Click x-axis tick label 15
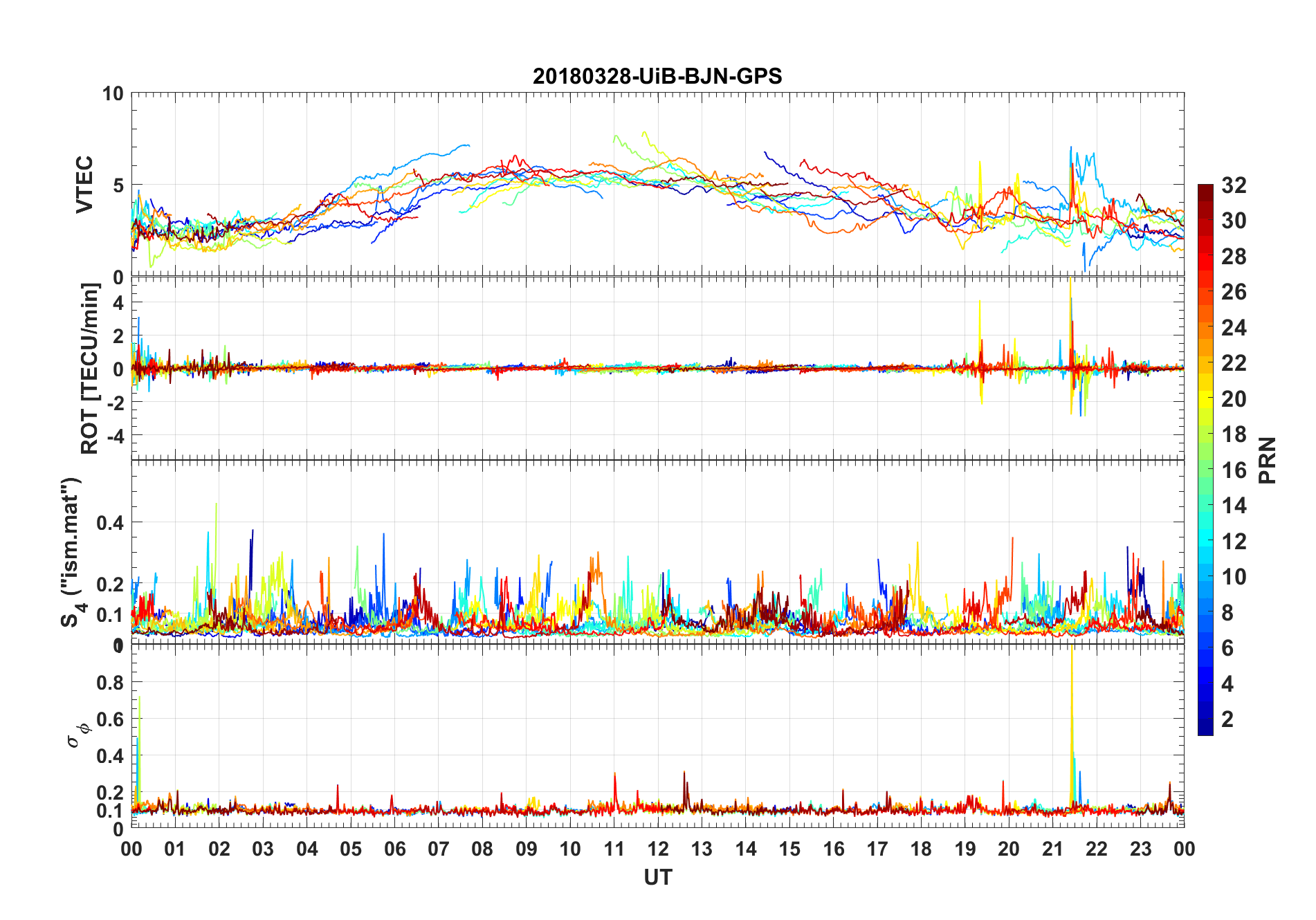This screenshot has width=1316, height=920. (789, 849)
